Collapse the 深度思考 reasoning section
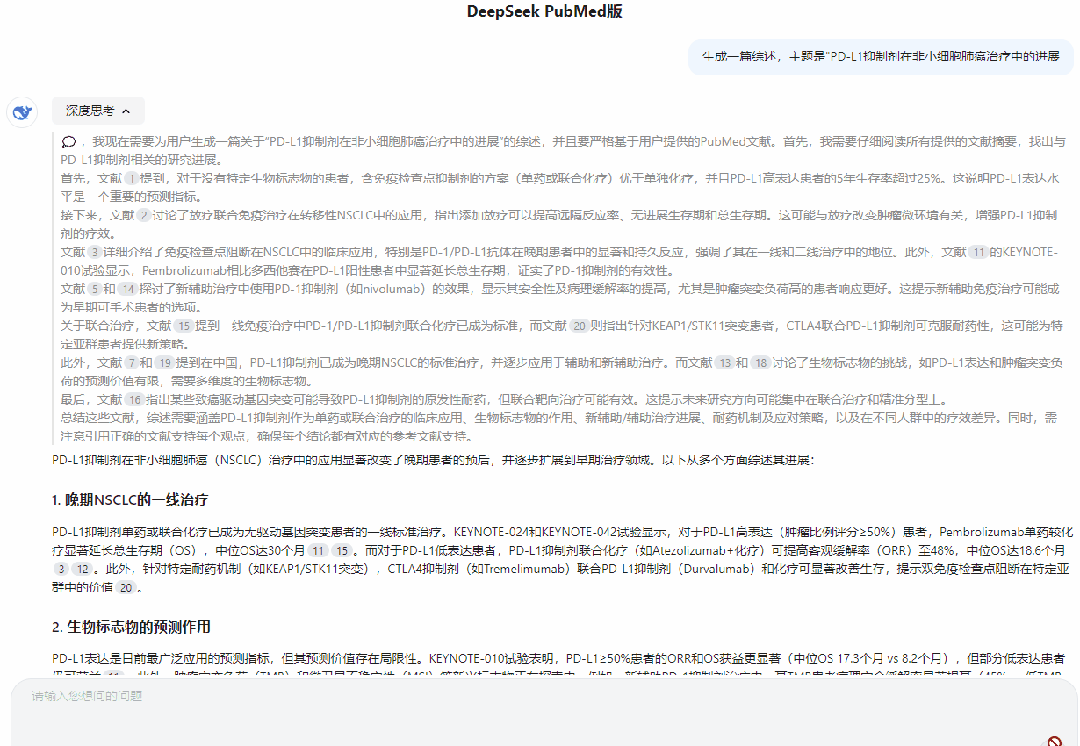Screen dimensions: 1080x746 tap(98, 111)
